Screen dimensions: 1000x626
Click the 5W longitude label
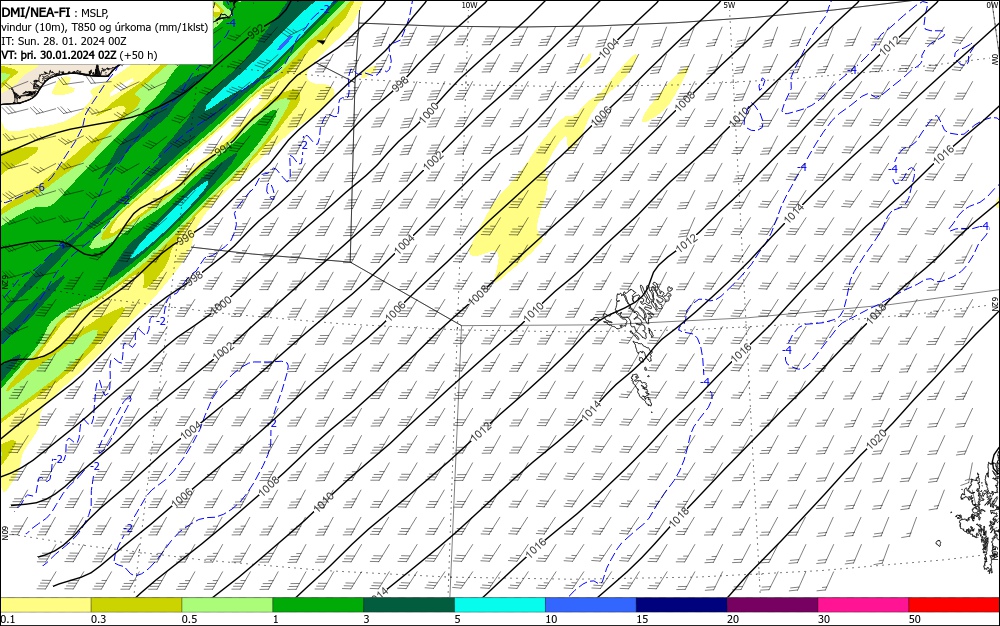[729, 5]
